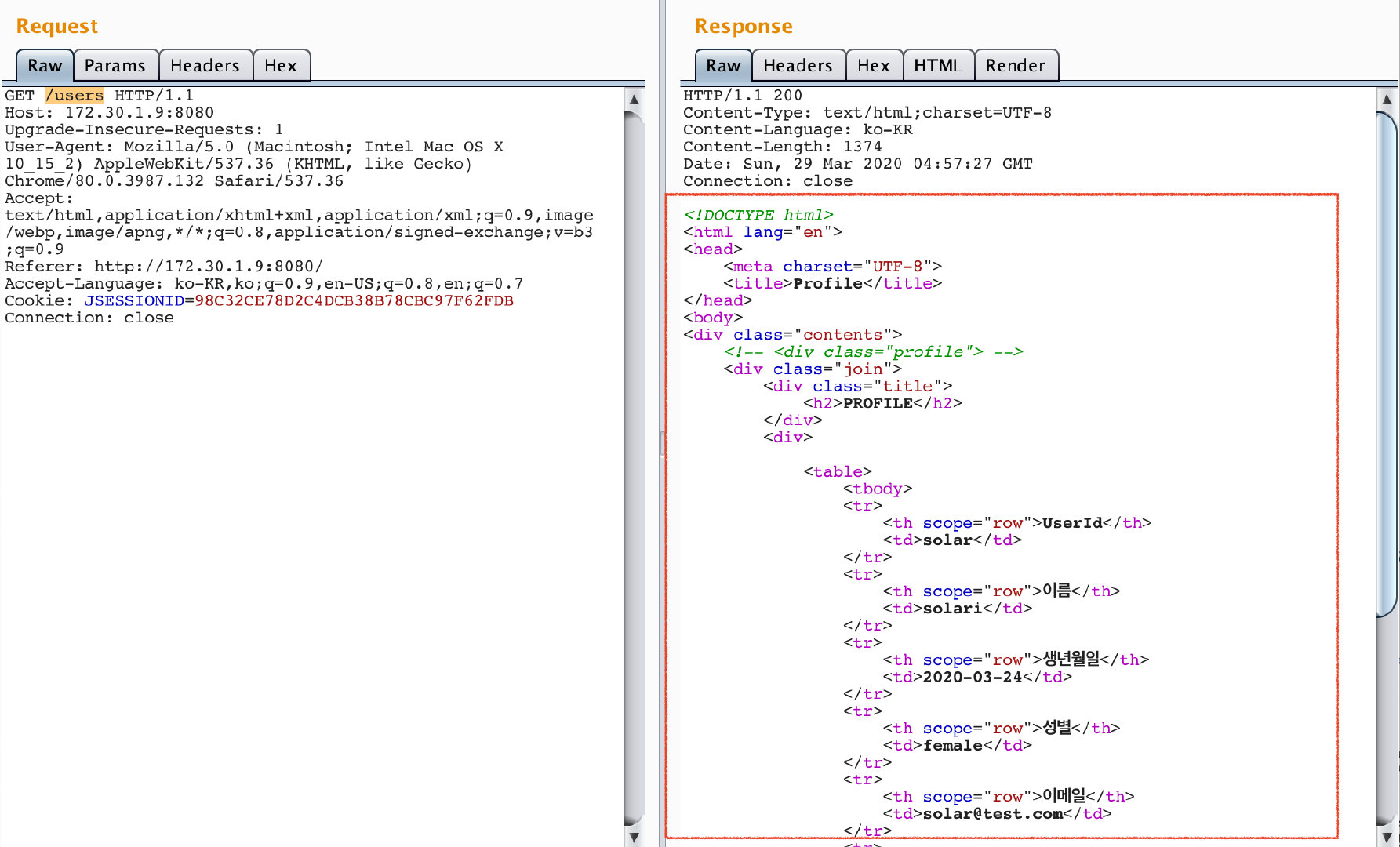Click the Request pane scroll-down arrow
The height and width of the screenshot is (847, 1400).
coord(634,836)
